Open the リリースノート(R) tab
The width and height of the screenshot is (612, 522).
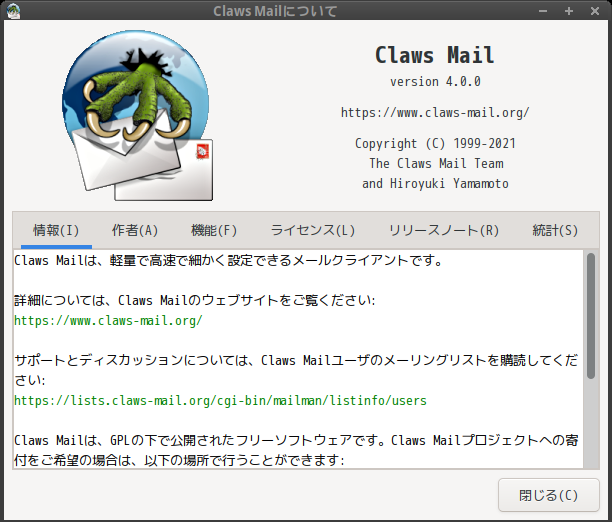444,230
